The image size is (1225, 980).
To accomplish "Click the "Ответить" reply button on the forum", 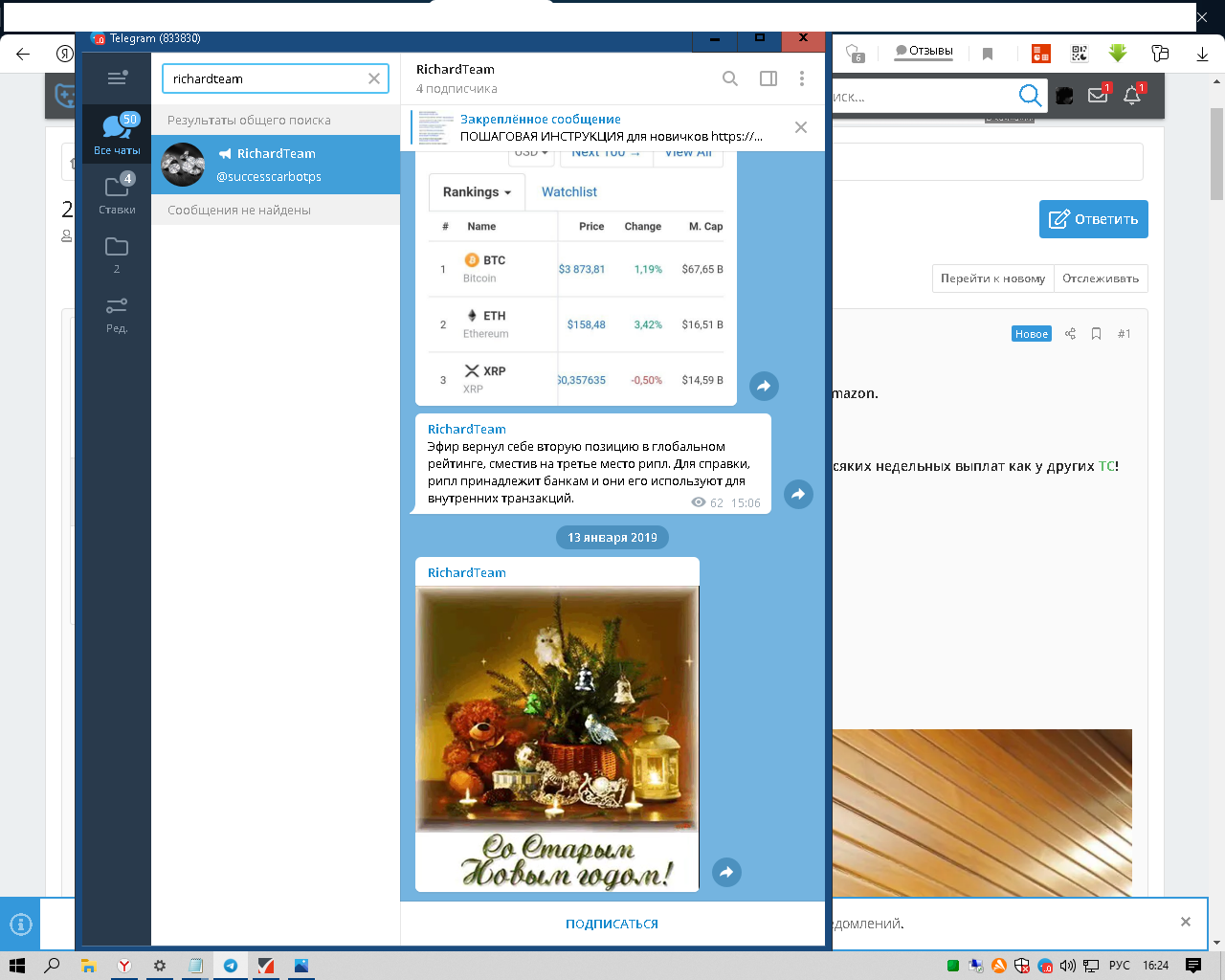I will point(1094,219).
